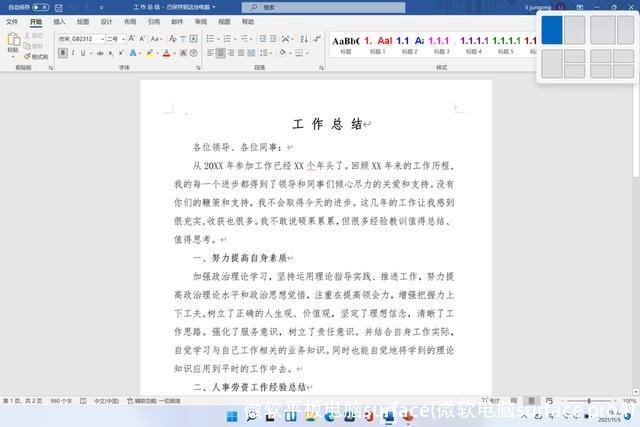Viewport: 640px width, 427px height.
Task: Open Font dialog launcher
Action: tap(198, 68)
